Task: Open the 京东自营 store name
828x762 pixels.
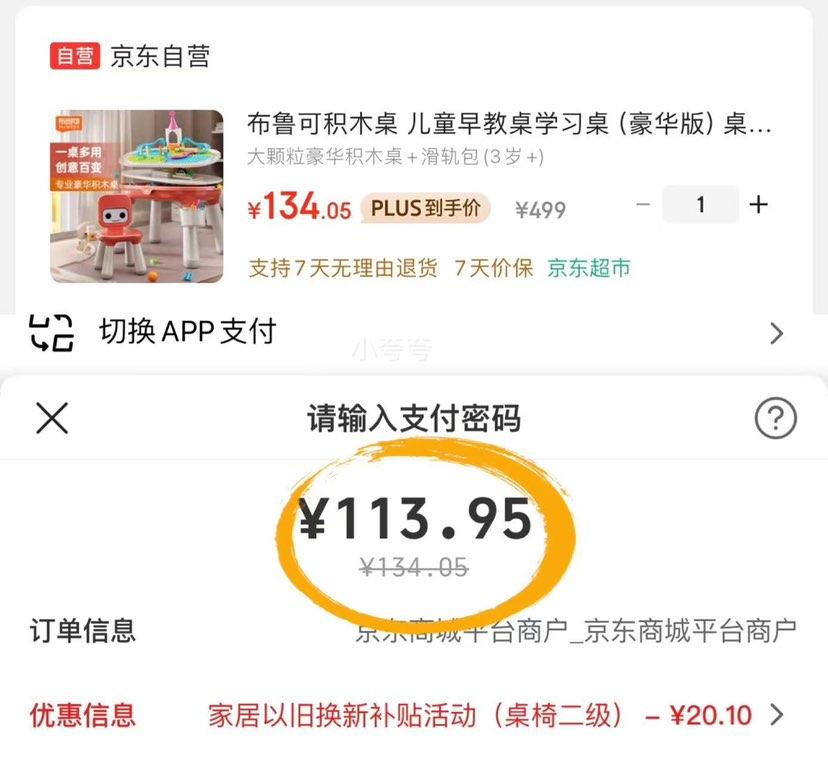Action: click(160, 56)
